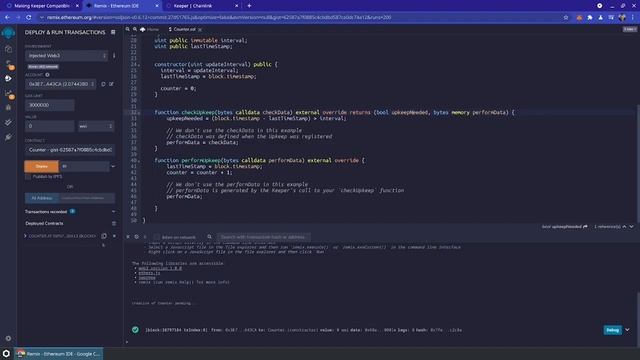Click the browser back arrow
This screenshot has width=640, height=360.
7,18
